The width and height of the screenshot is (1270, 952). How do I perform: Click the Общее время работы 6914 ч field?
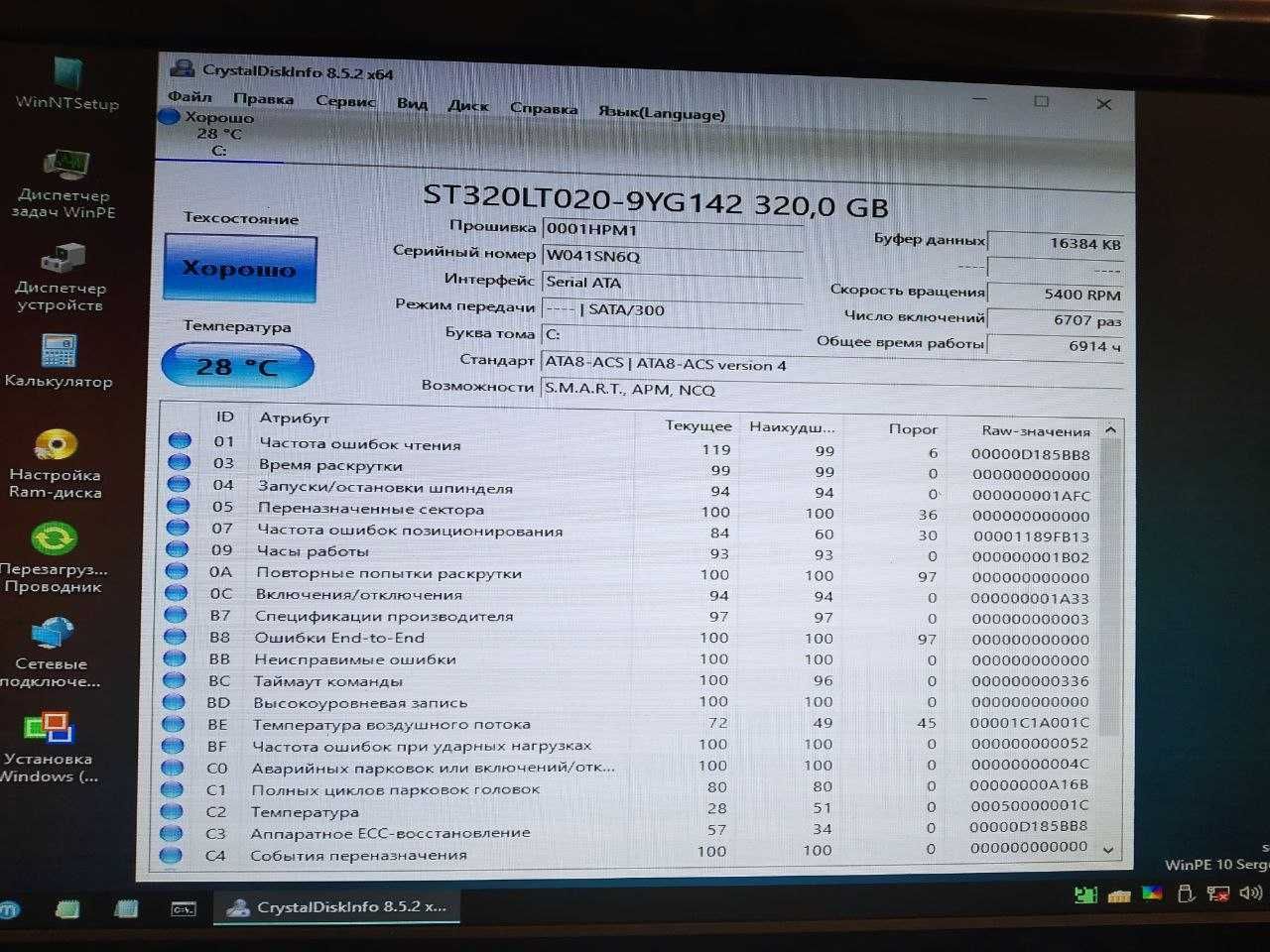(x=1056, y=346)
